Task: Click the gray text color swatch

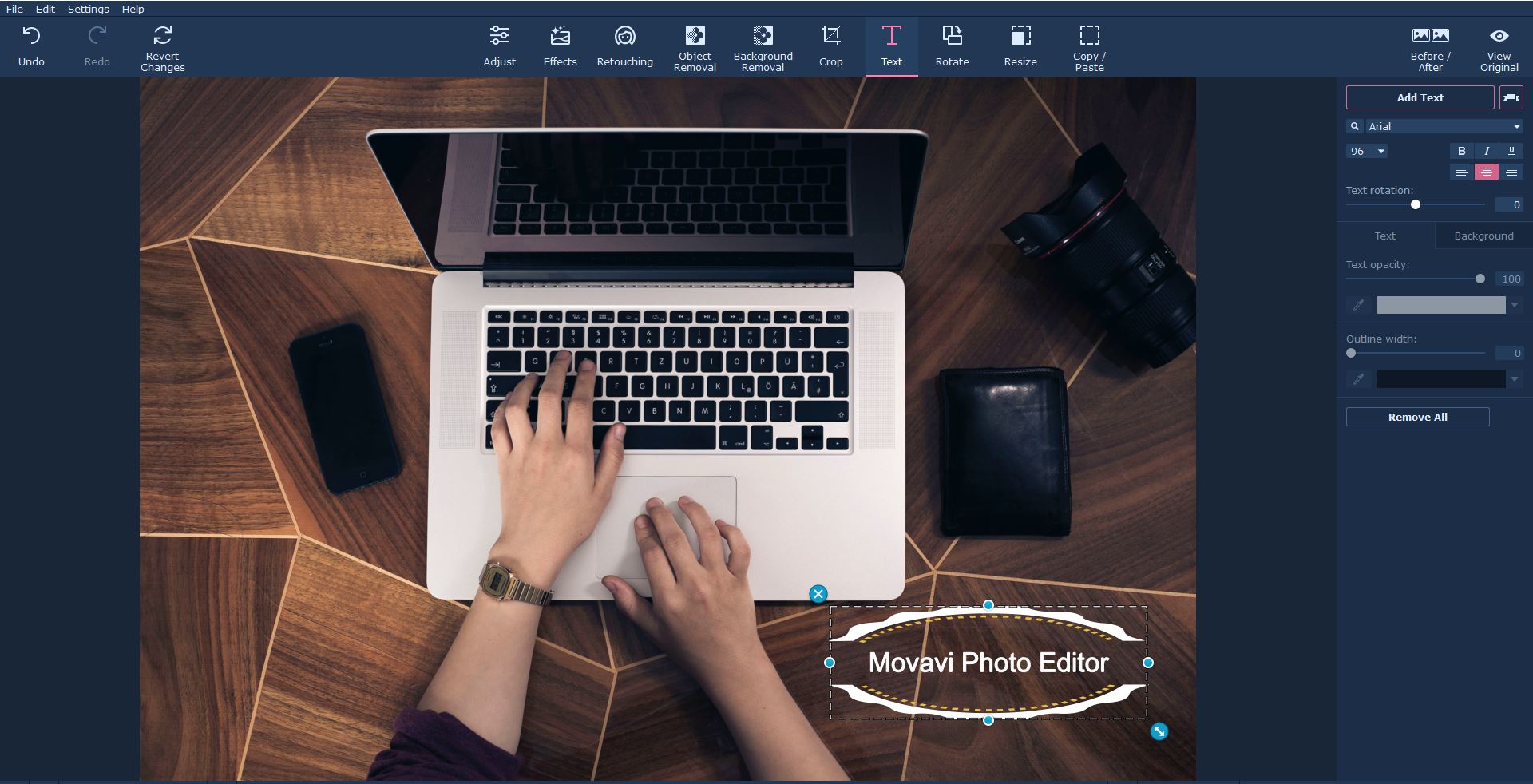Action: pos(1440,305)
